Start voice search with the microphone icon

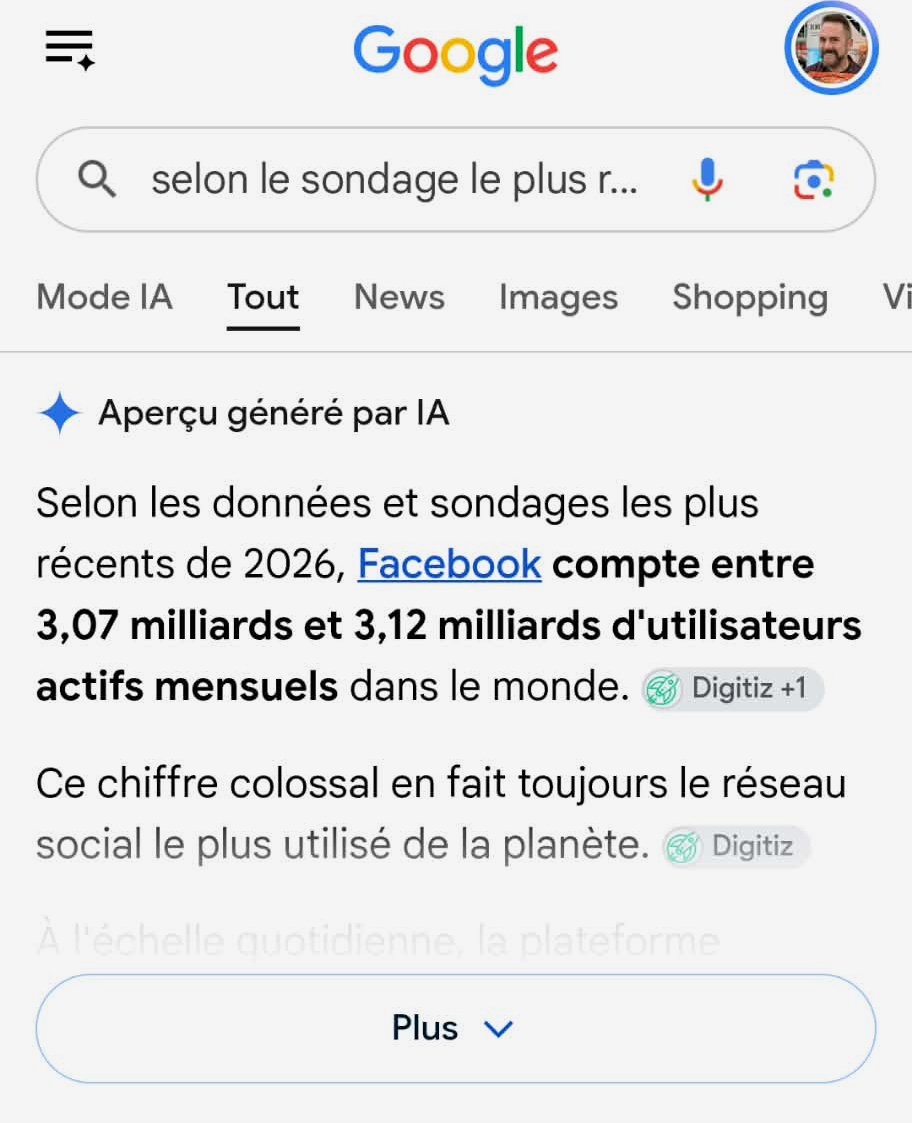click(x=707, y=179)
